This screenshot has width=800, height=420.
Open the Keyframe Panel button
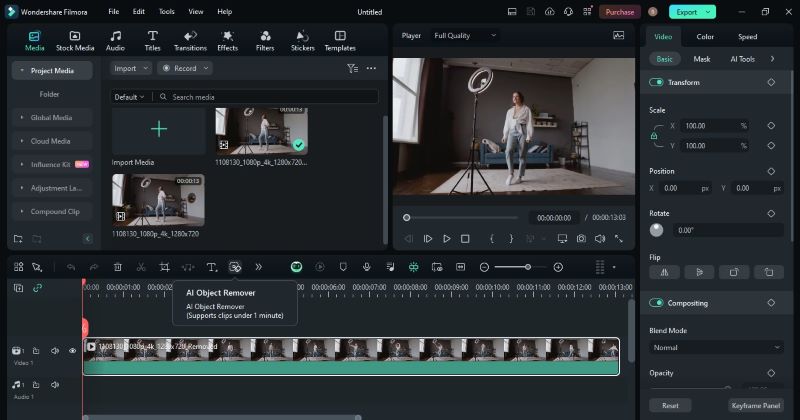[756, 406]
